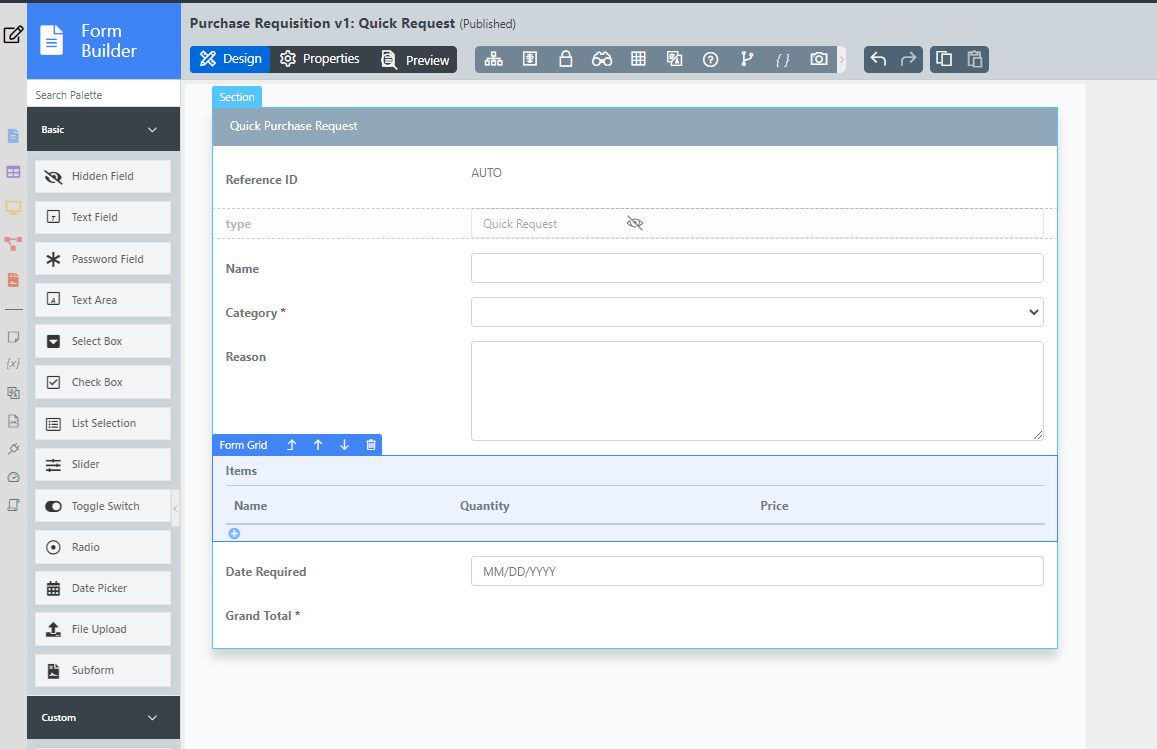Image resolution: width=1157 pixels, height=749 pixels.
Task: Switch to the Preview tab
Action: tap(416, 60)
